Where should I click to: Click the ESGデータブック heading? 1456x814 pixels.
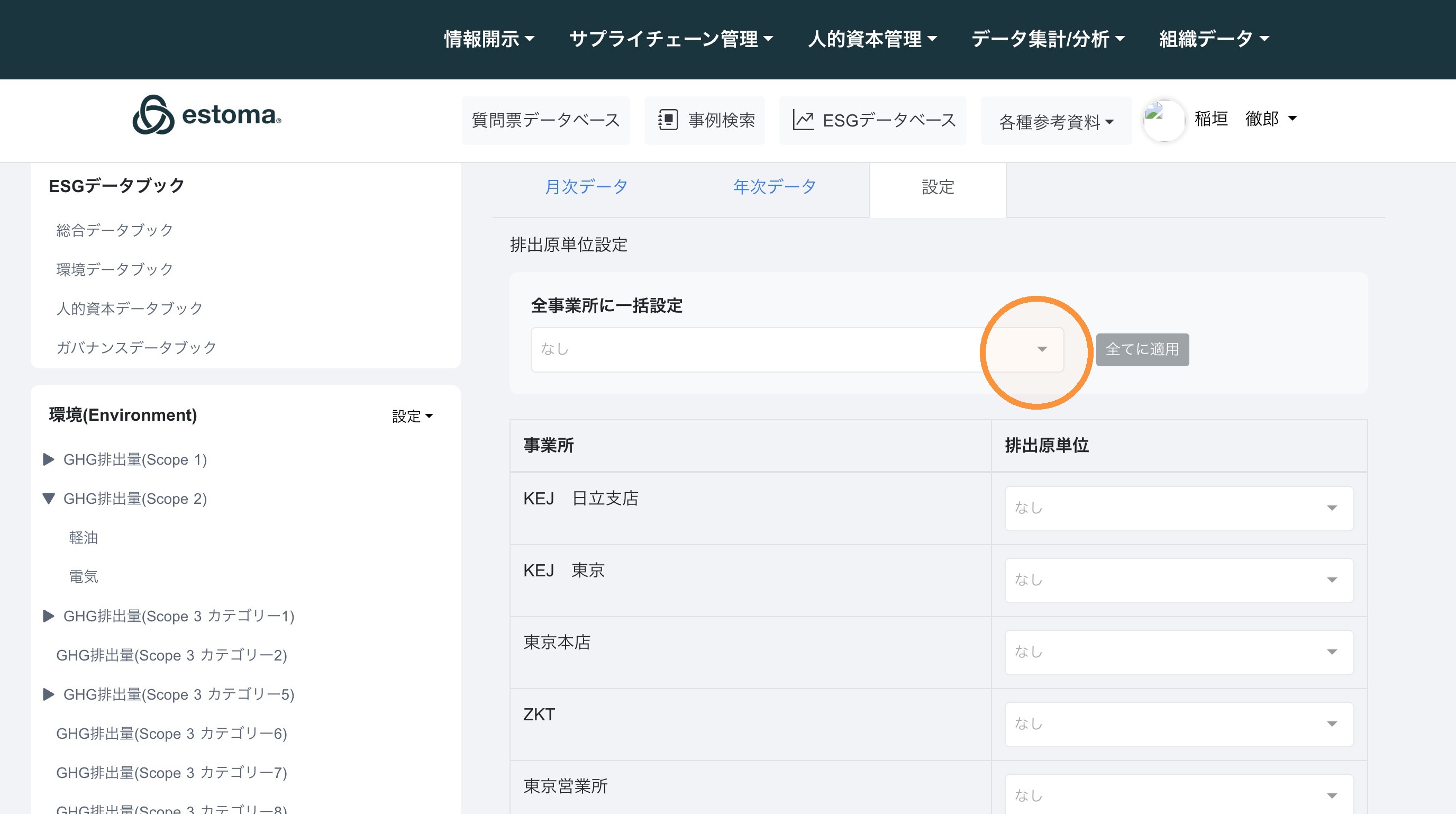tap(116, 186)
